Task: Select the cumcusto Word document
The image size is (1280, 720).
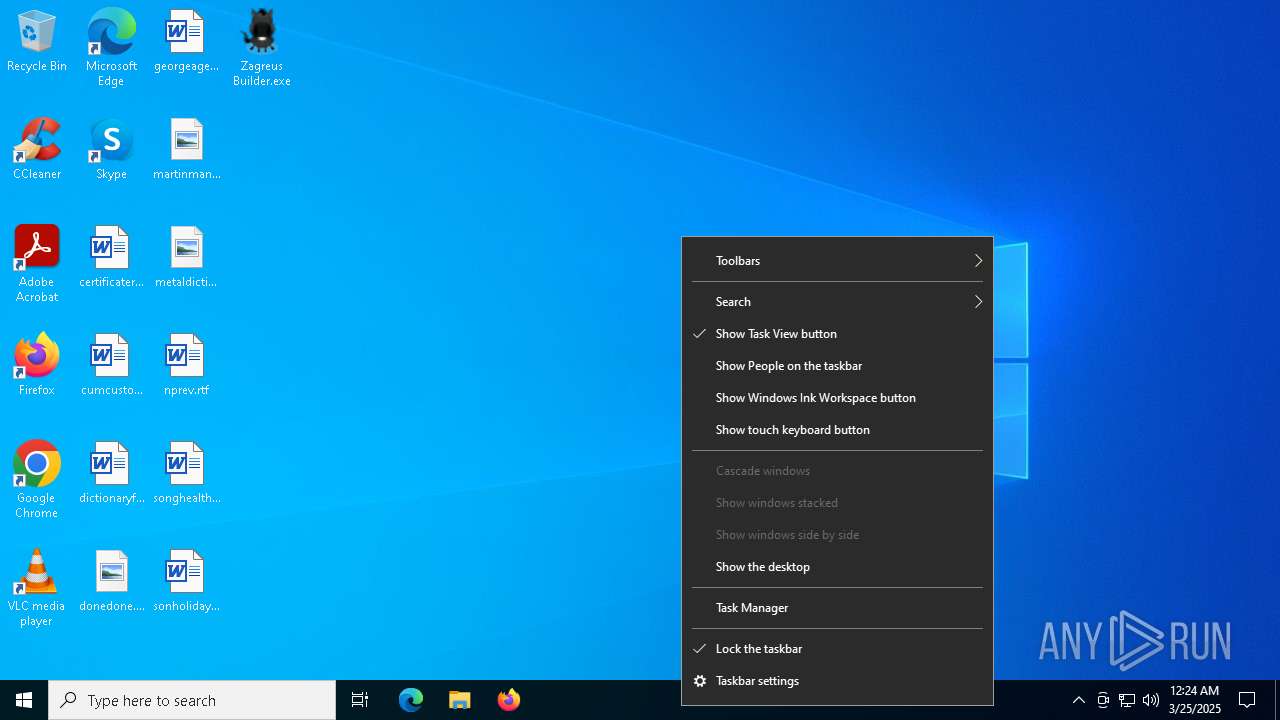Action: [x=111, y=366]
